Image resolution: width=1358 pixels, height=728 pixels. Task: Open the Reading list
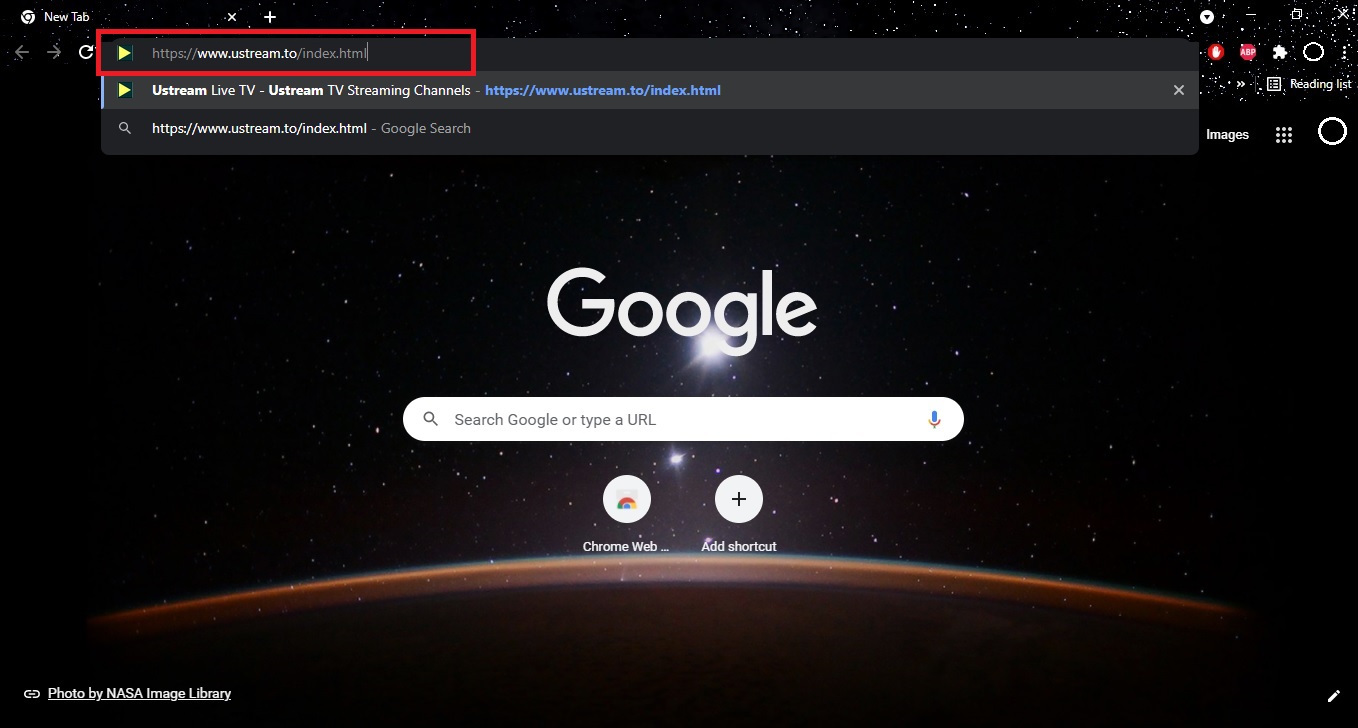1308,84
